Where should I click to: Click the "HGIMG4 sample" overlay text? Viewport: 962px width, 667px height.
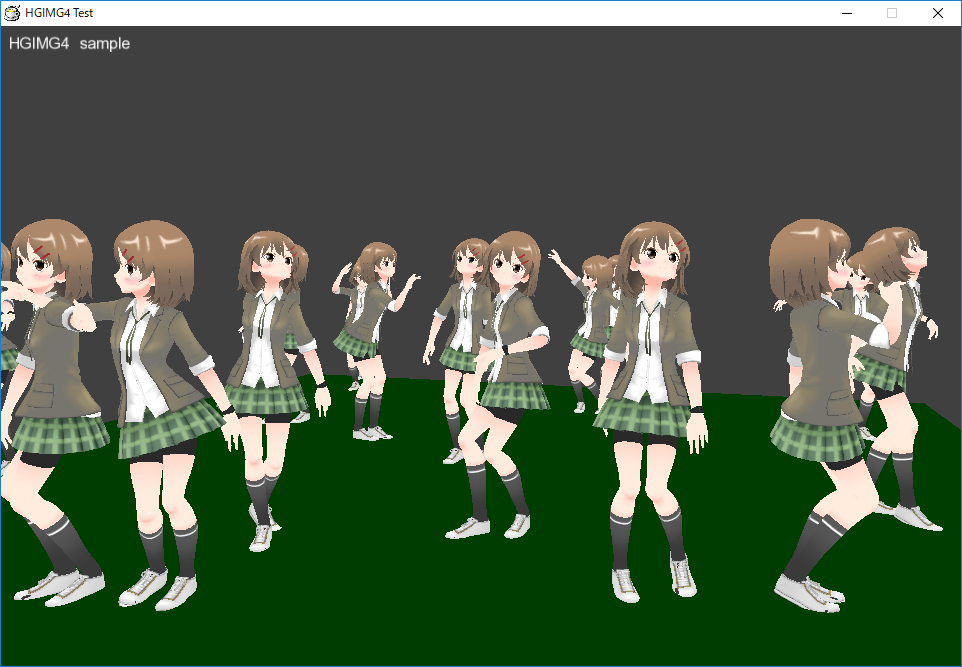(x=69, y=44)
